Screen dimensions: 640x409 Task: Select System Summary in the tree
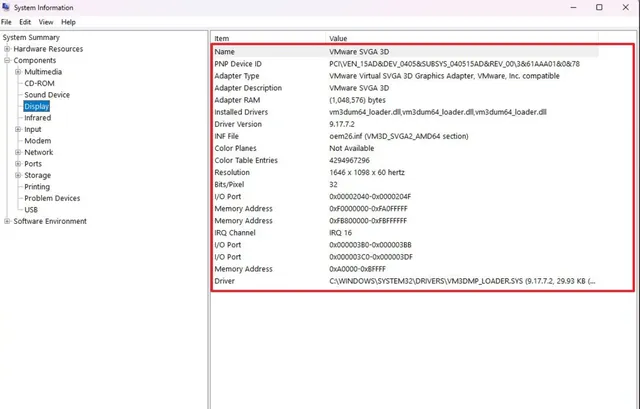31,37
